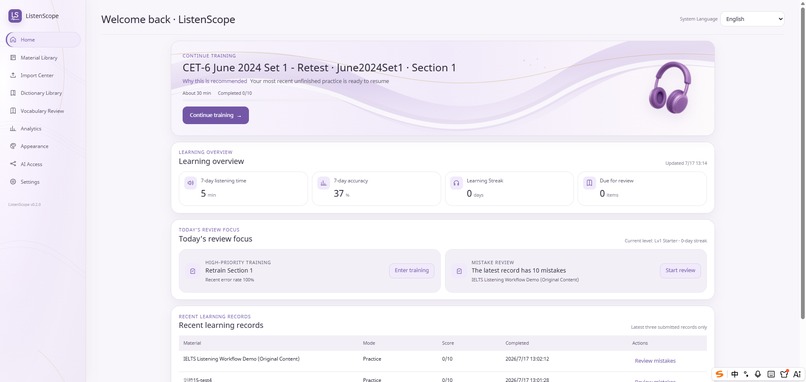Click 'Latest three submitted records only' note

tap(669, 327)
